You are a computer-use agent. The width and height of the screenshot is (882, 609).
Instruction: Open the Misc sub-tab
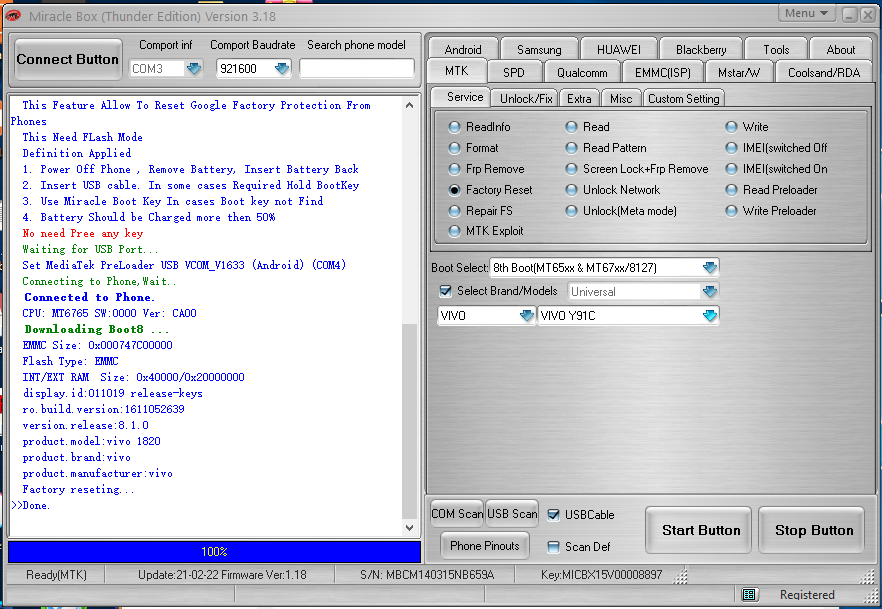point(621,98)
